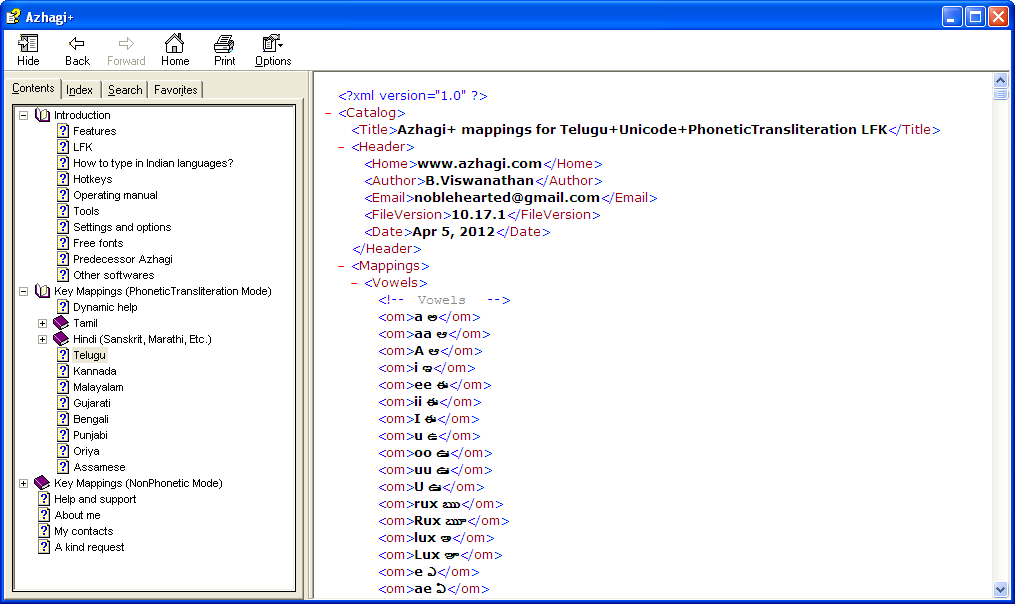Switch to the Contents tab
The height and width of the screenshot is (604, 1015).
point(34,89)
